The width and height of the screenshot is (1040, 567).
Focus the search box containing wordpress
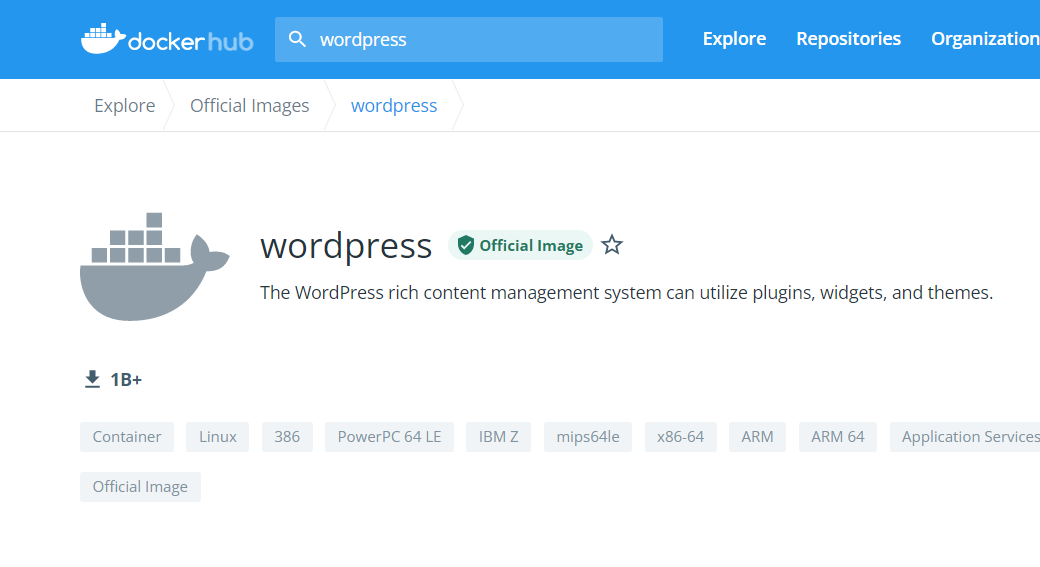point(469,40)
